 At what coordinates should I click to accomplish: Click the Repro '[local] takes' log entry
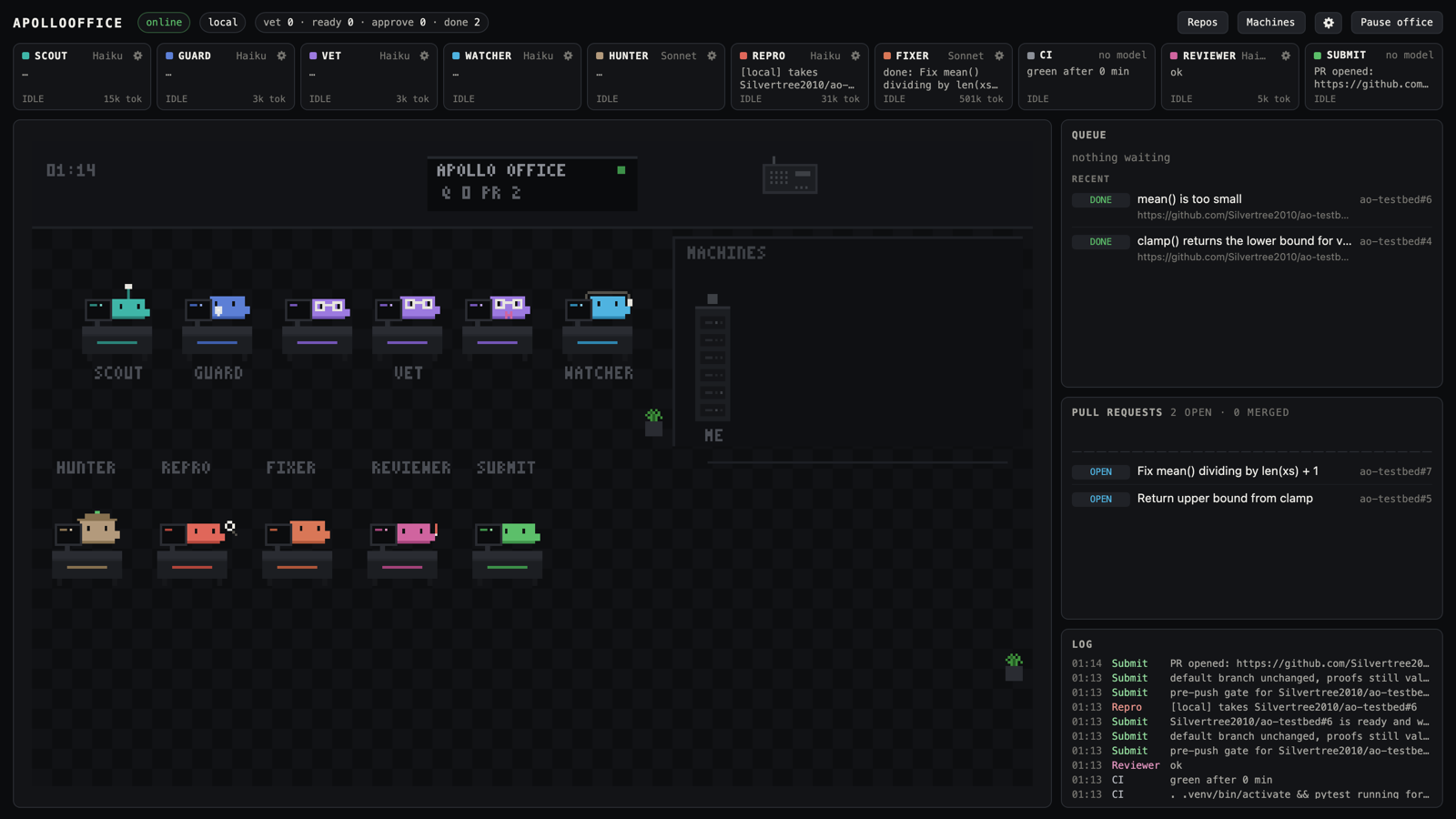click(1251, 707)
